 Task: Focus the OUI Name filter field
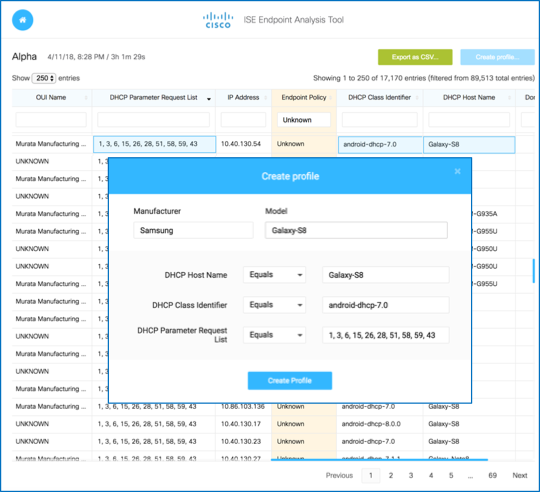coord(51,120)
